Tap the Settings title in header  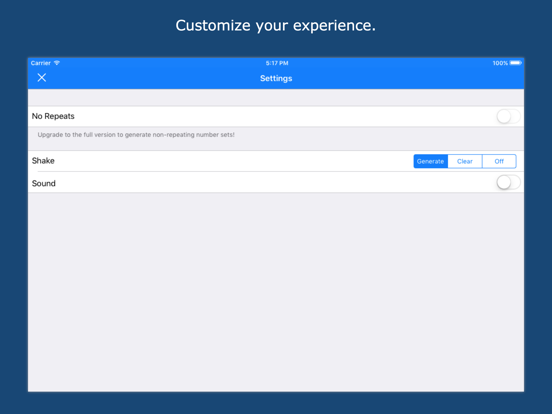[x=276, y=78]
